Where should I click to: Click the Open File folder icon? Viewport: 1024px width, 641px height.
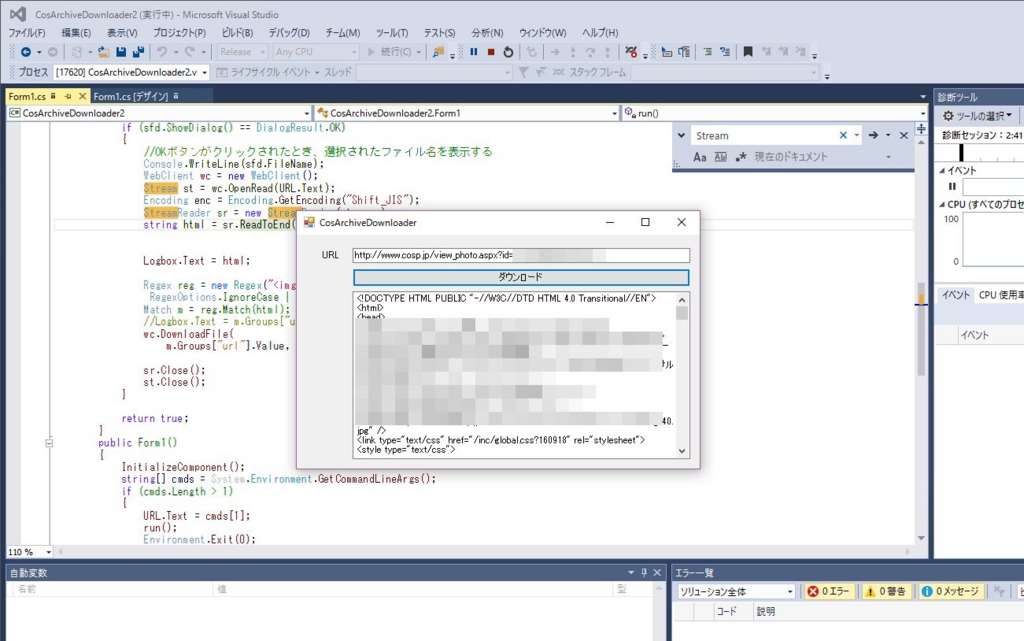tap(103, 52)
